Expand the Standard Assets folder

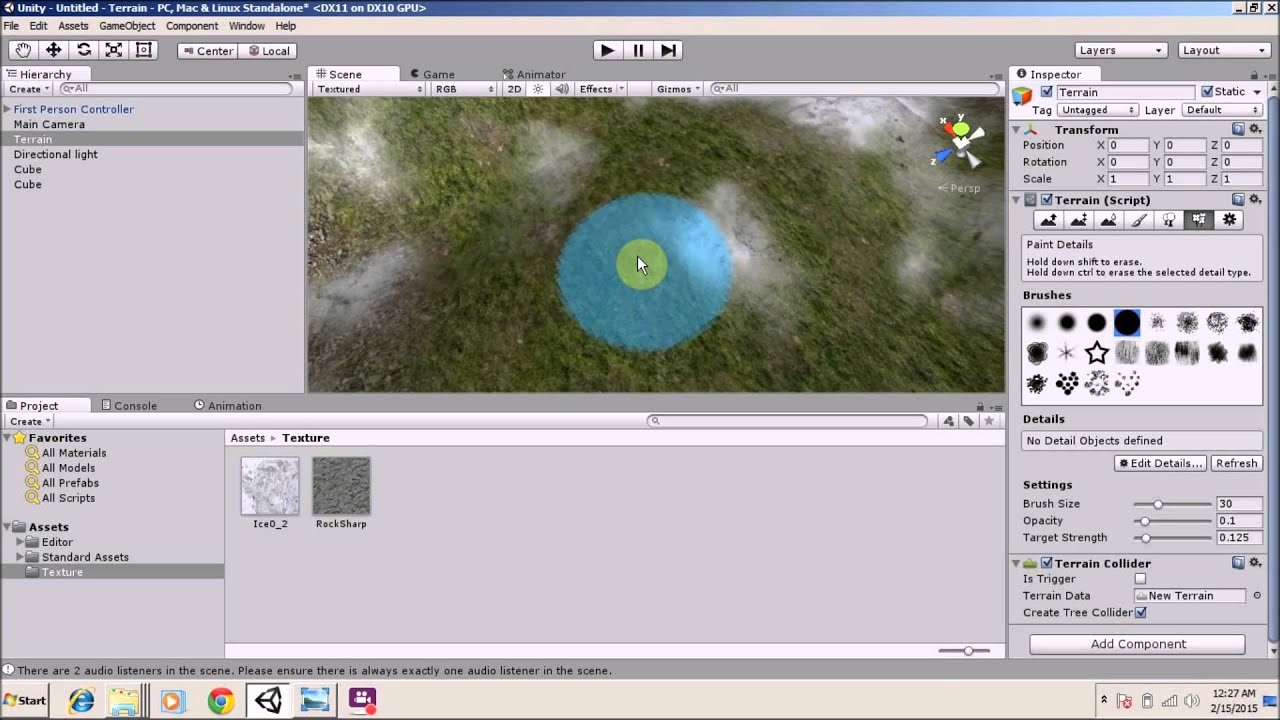20,557
